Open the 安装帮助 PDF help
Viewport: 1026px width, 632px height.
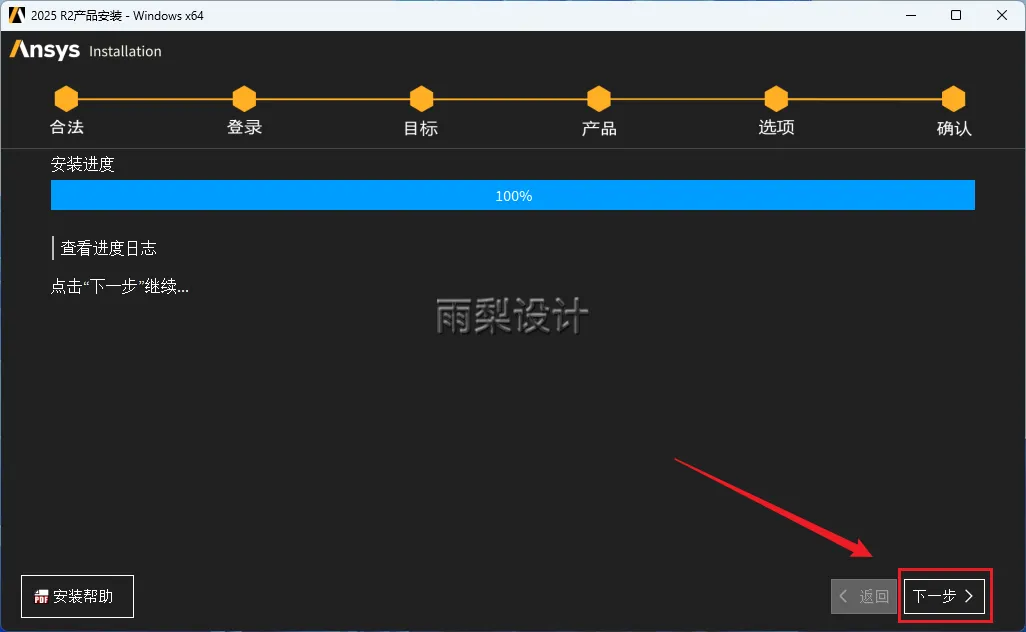coord(77,596)
